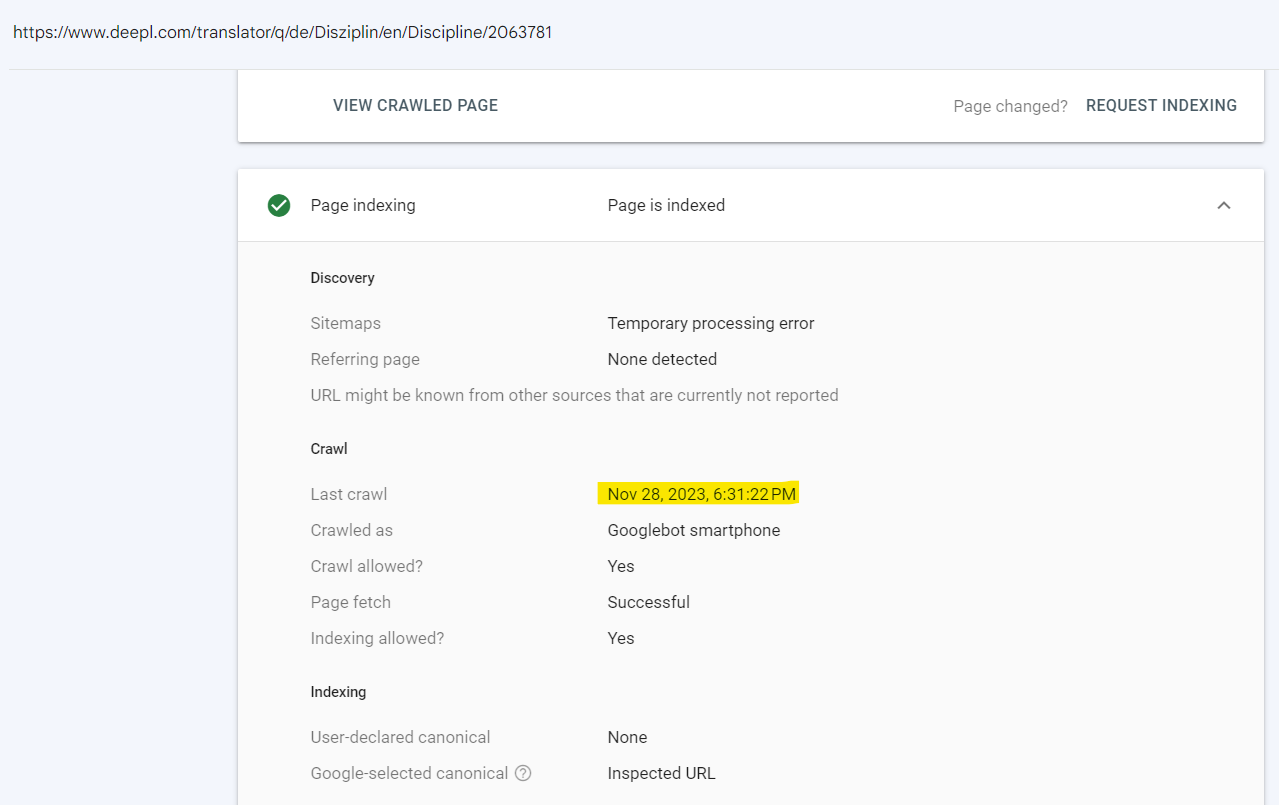Open View Crawled Page
This screenshot has height=805, width=1279.
pyautogui.click(x=415, y=105)
